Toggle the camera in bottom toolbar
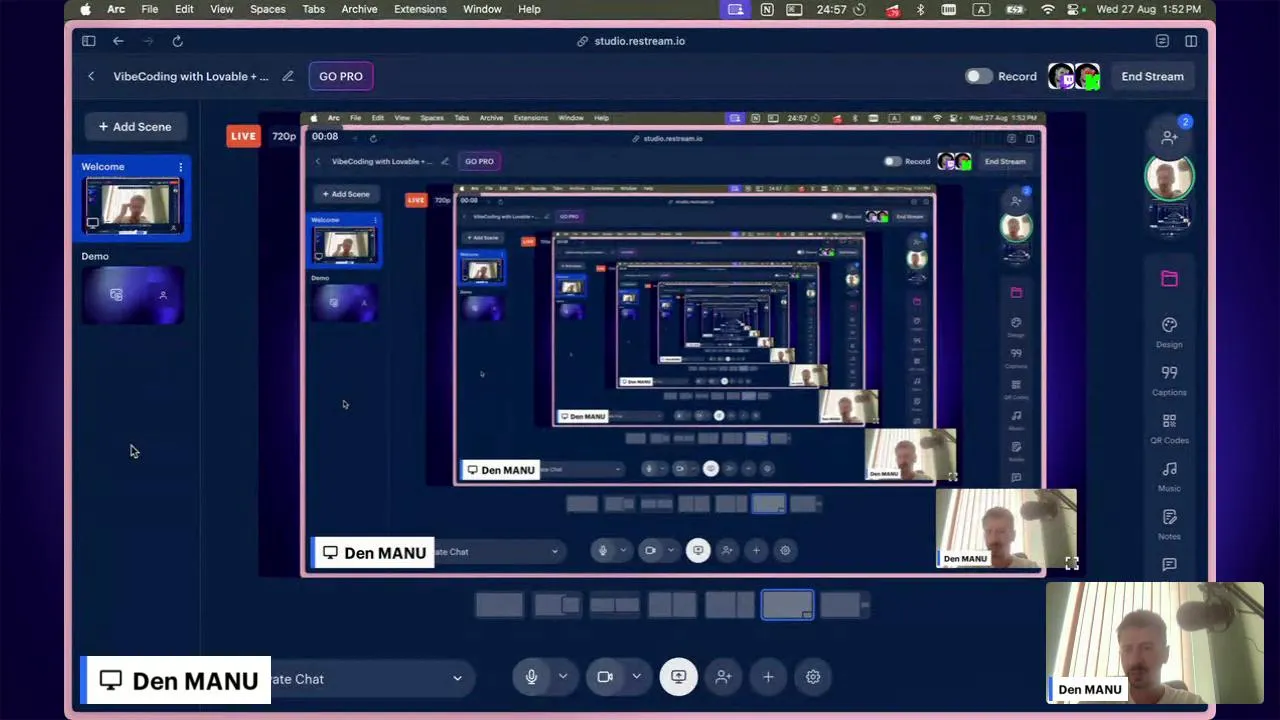The width and height of the screenshot is (1280, 720). click(x=605, y=677)
